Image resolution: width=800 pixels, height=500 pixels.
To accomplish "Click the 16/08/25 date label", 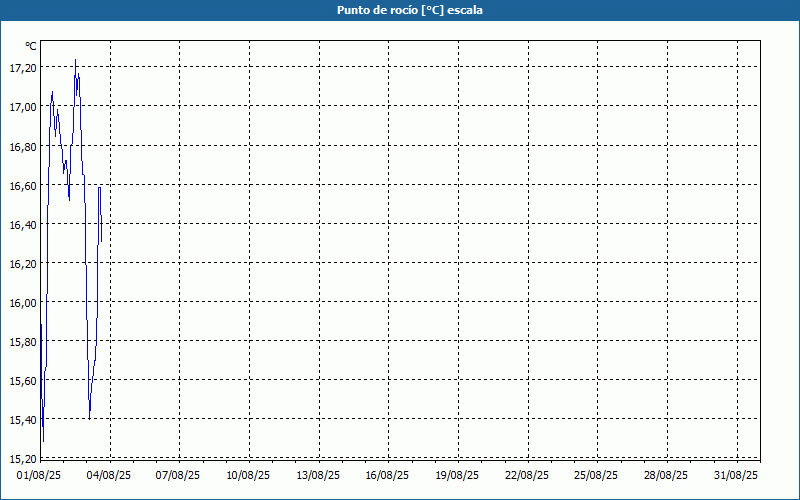I will click(387, 476).
